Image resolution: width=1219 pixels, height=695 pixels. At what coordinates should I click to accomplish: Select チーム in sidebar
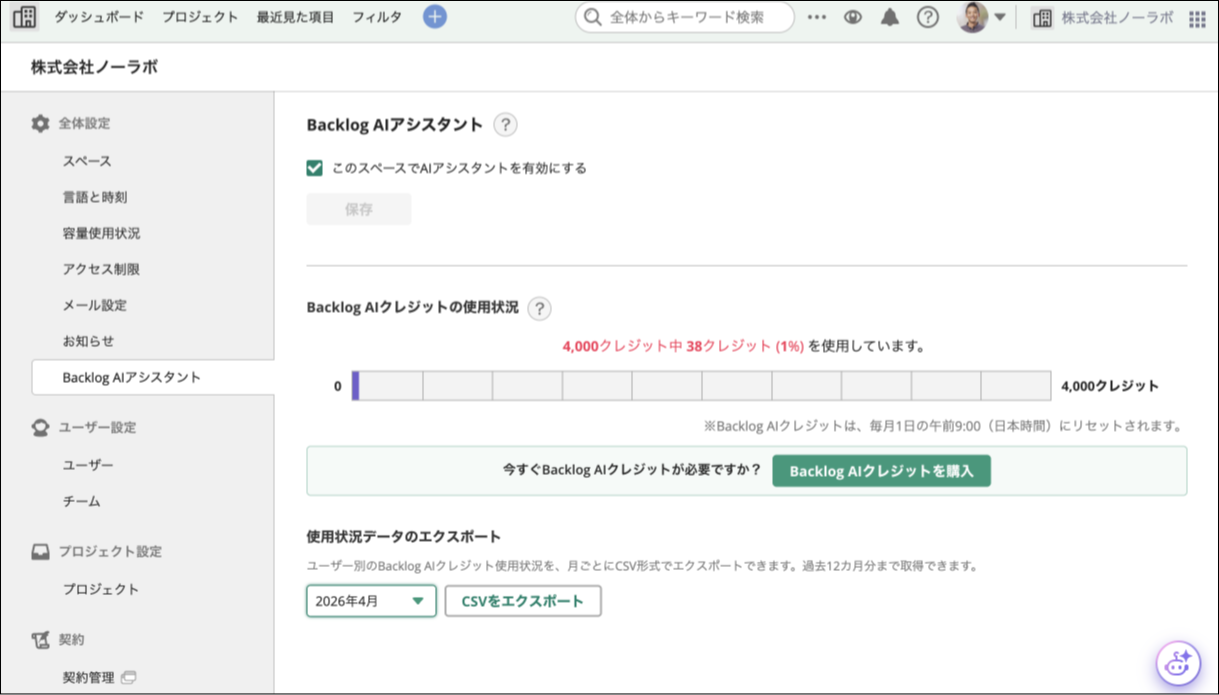pos(81,501)
